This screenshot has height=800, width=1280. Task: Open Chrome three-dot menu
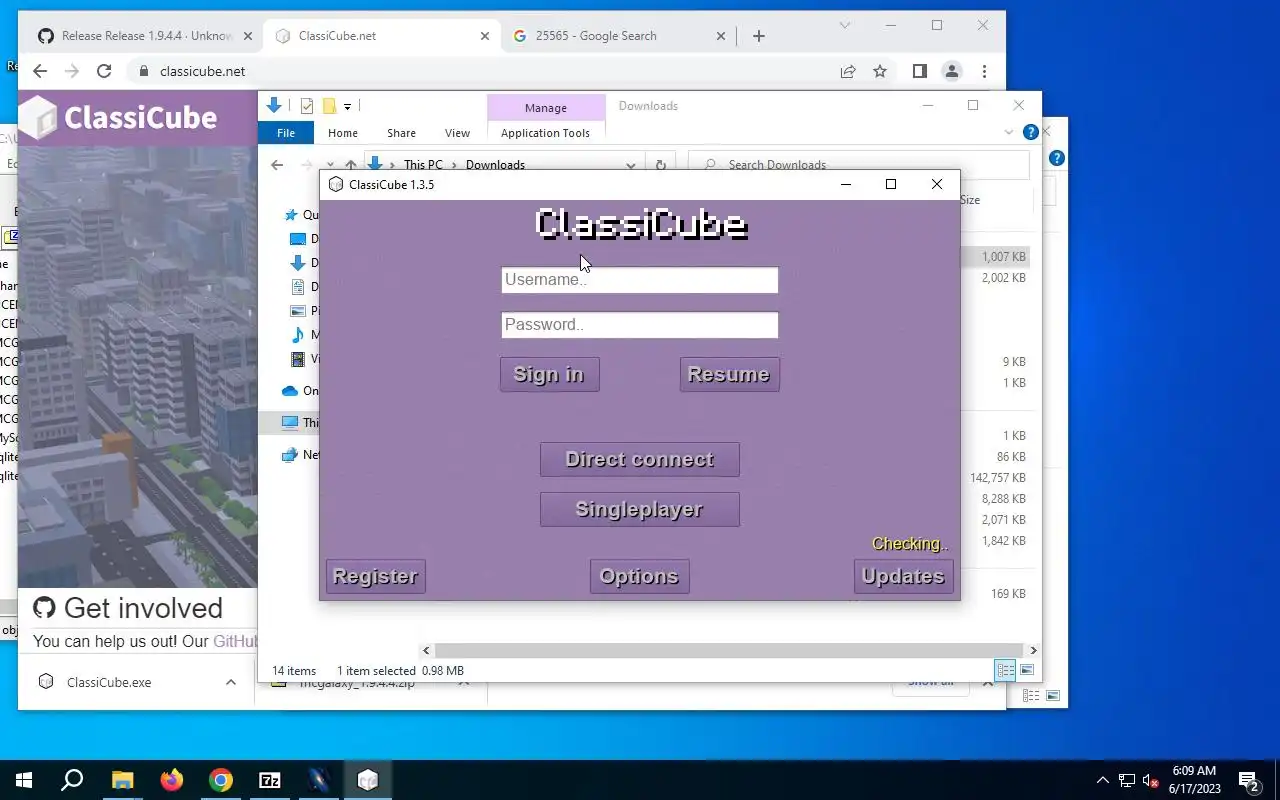point(985,71)
